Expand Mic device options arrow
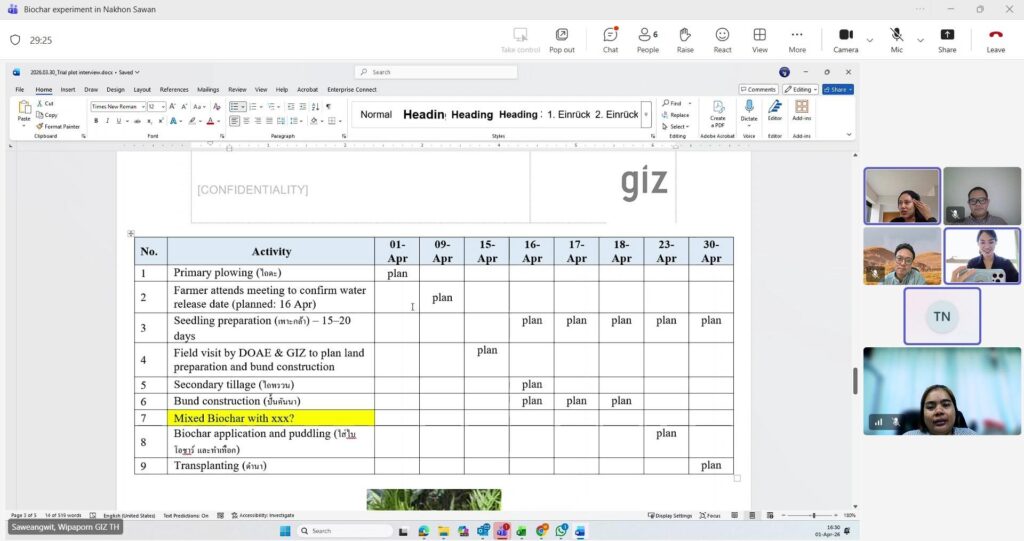This screenshot has height=541, width=1024. (x=920, y=40)
